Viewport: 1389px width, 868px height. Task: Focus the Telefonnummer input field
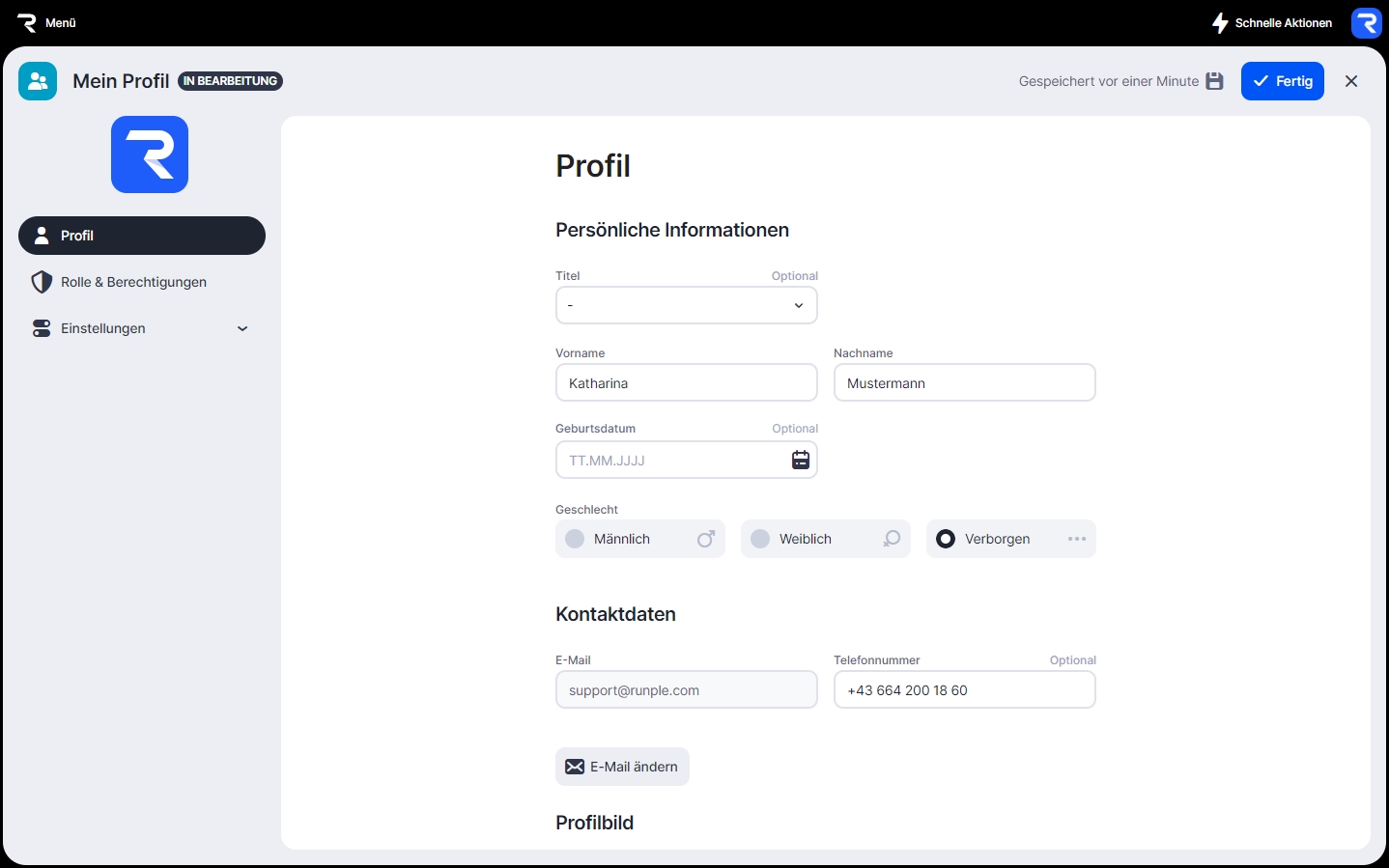pyautogui.click(x=964, y=690)
